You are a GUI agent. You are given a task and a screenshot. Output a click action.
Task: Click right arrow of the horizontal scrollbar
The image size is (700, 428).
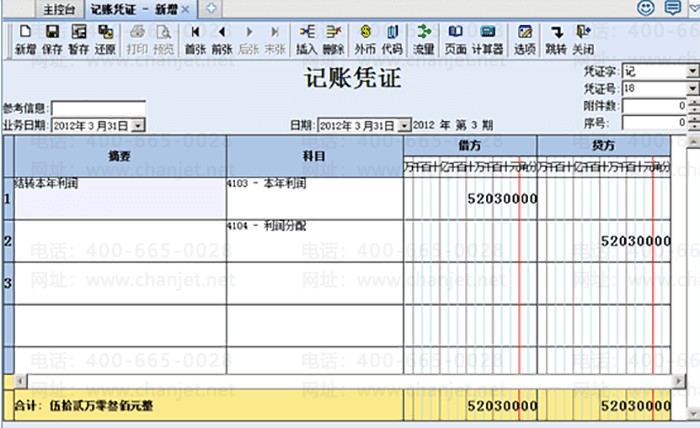[679, 381]
